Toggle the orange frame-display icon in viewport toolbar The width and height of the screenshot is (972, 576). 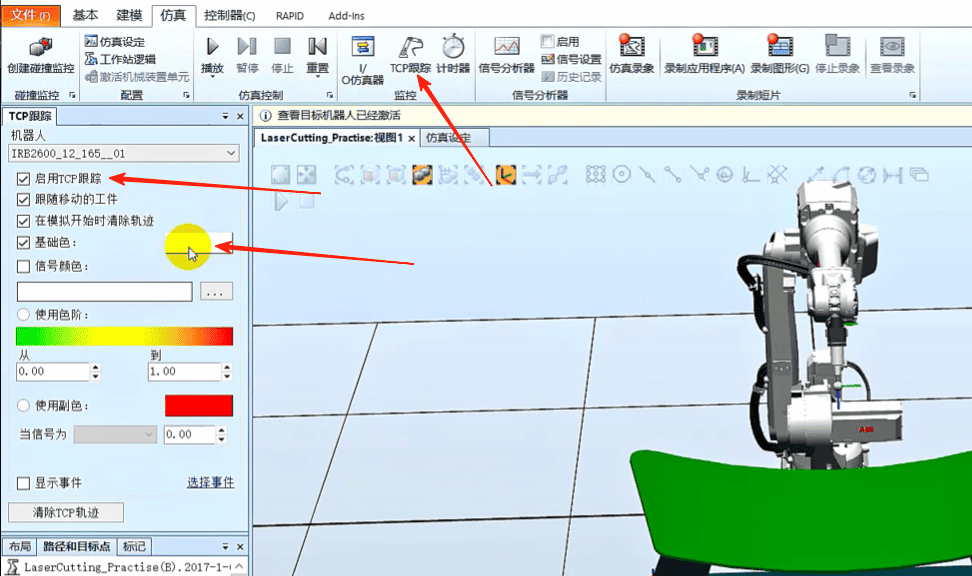tap(506, 175)
